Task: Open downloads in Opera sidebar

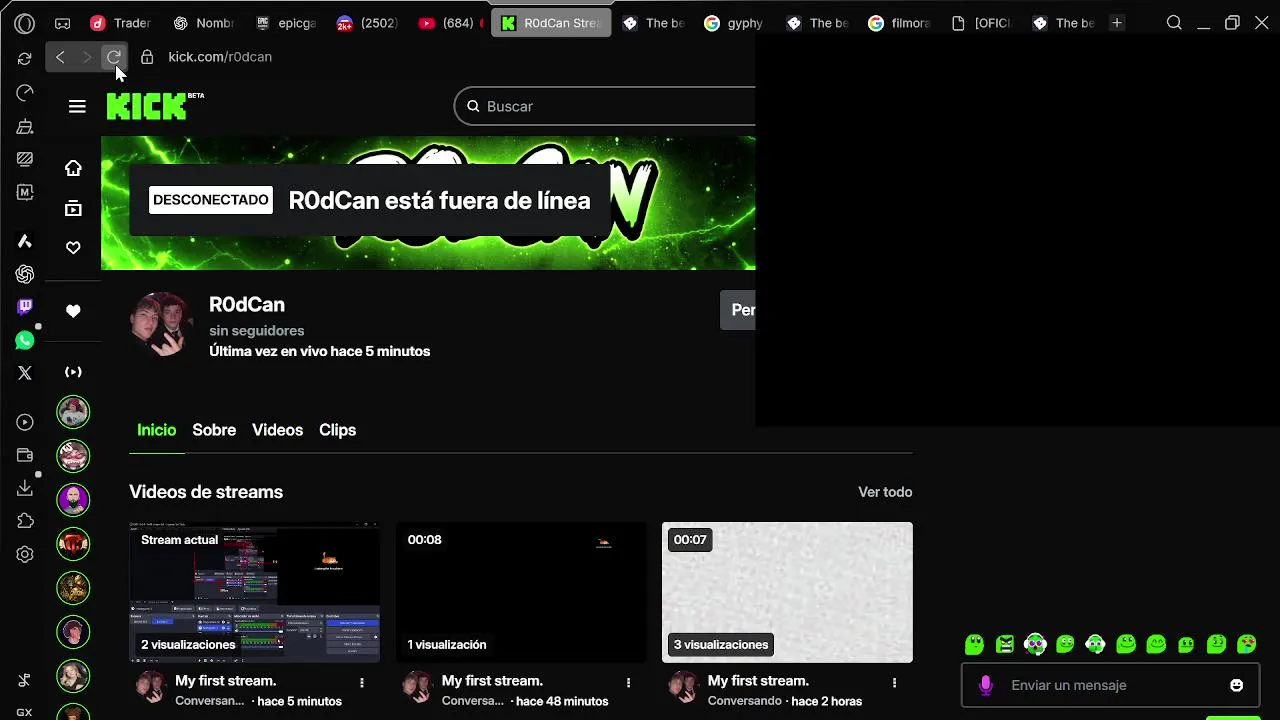Action: click(25, 488)
